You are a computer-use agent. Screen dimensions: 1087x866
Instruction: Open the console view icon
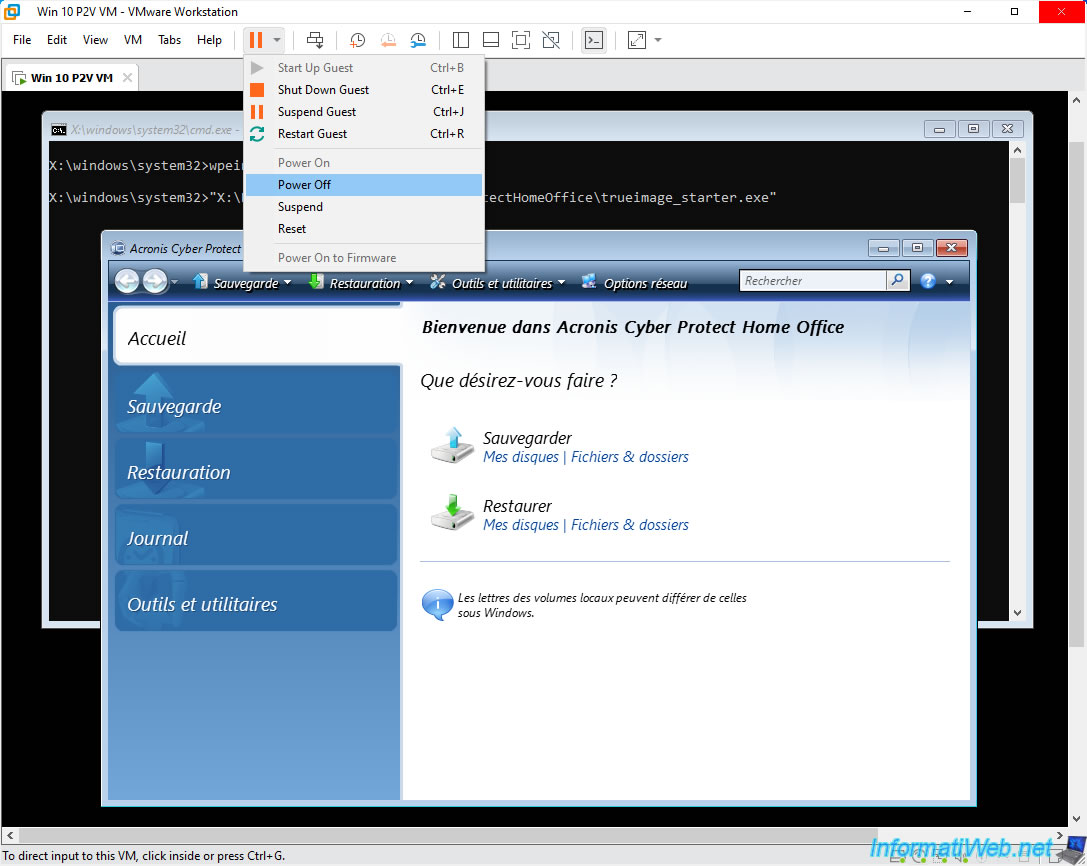point(594,40)
